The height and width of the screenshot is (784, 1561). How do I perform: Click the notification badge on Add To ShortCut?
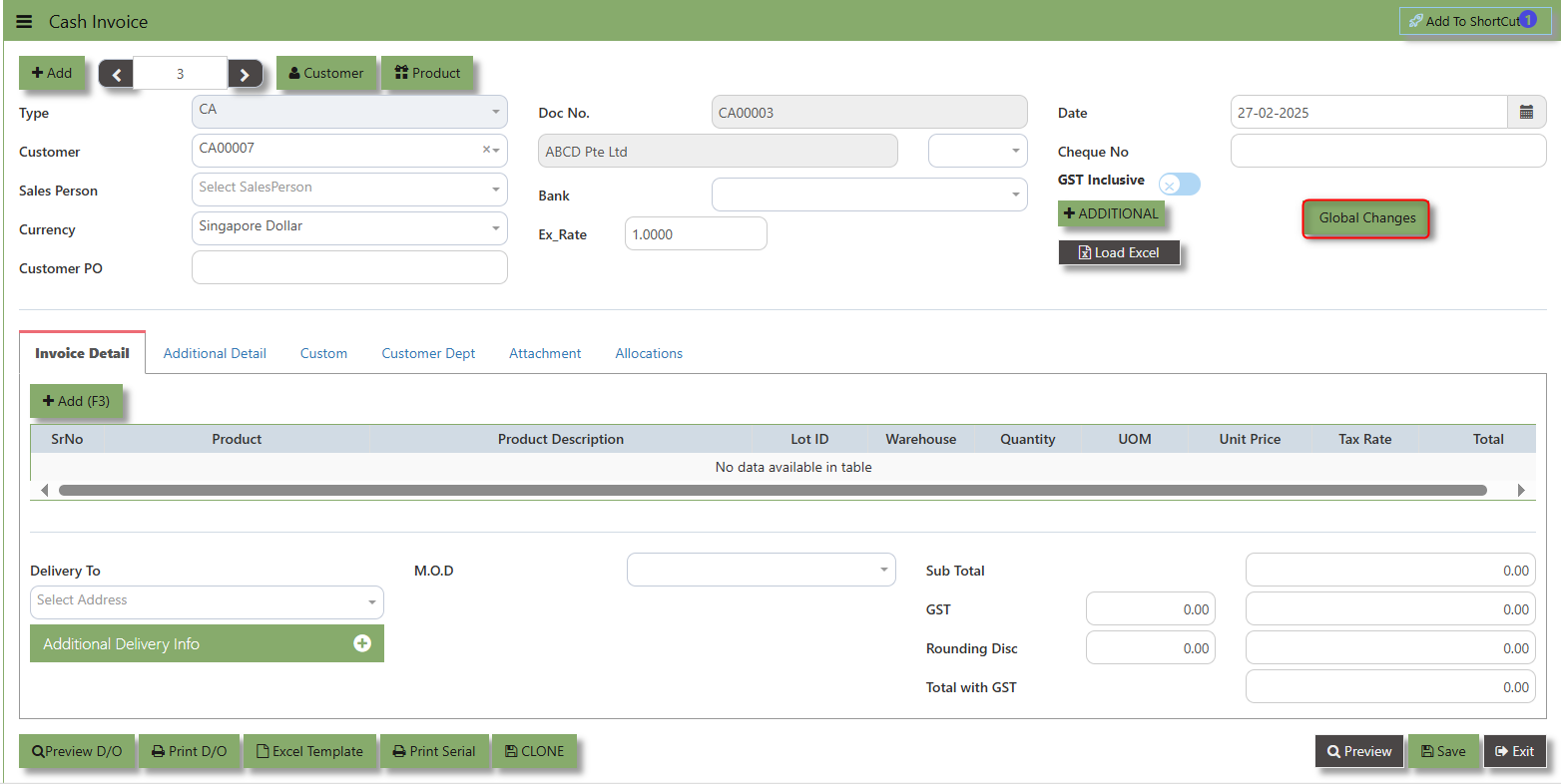pyautogui.click(x=1528, y=19)
